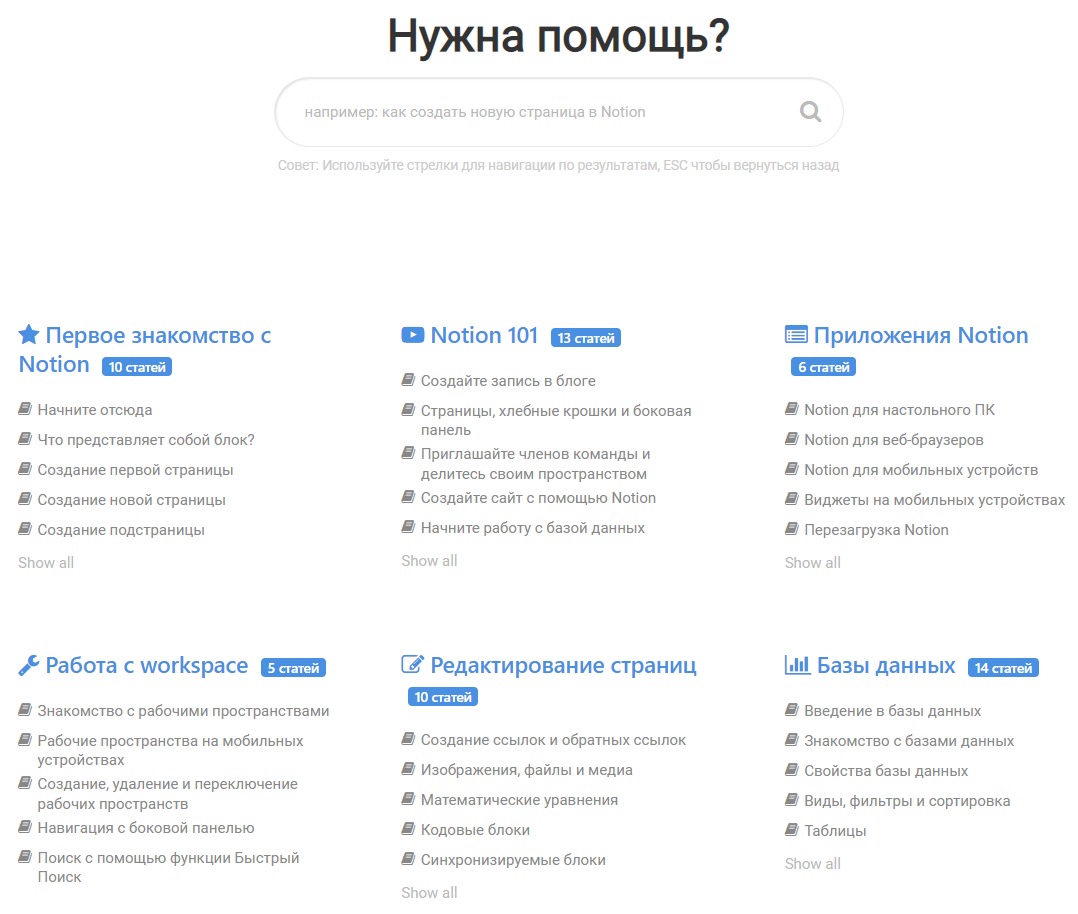Open article Страницы, хлебные крошки и боковая панель
1078x914 pixels.
coord(556,420)
